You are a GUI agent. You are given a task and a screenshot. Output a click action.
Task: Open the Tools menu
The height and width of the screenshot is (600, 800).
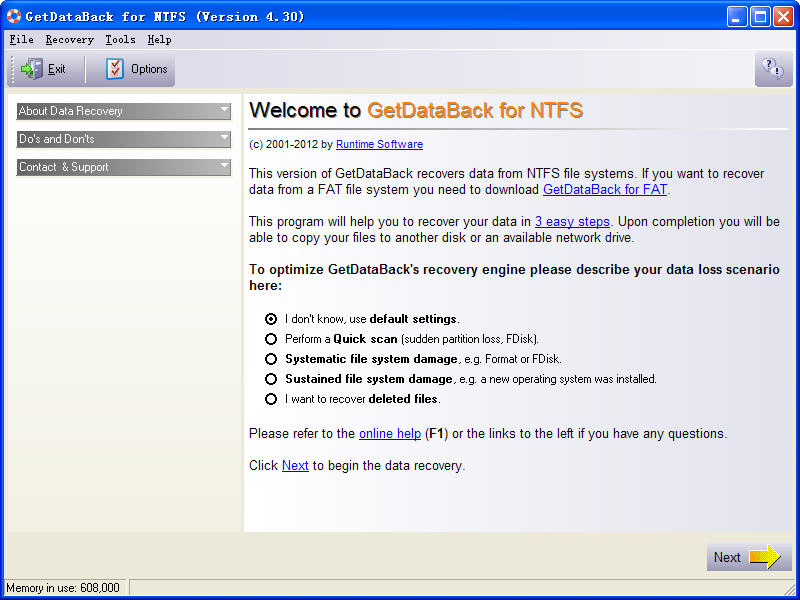click(x=120, y=40)
